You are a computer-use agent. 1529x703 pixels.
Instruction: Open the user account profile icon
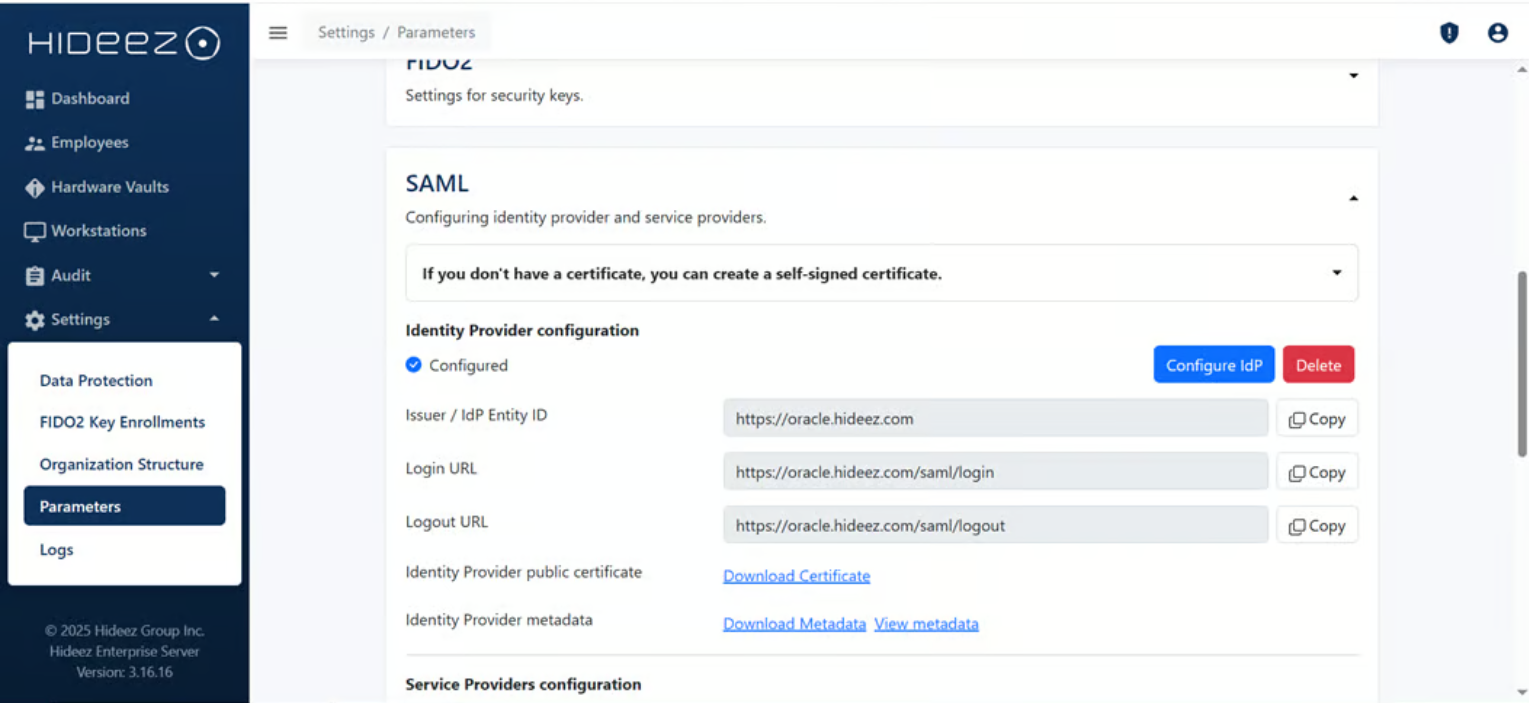[1497, 33]
